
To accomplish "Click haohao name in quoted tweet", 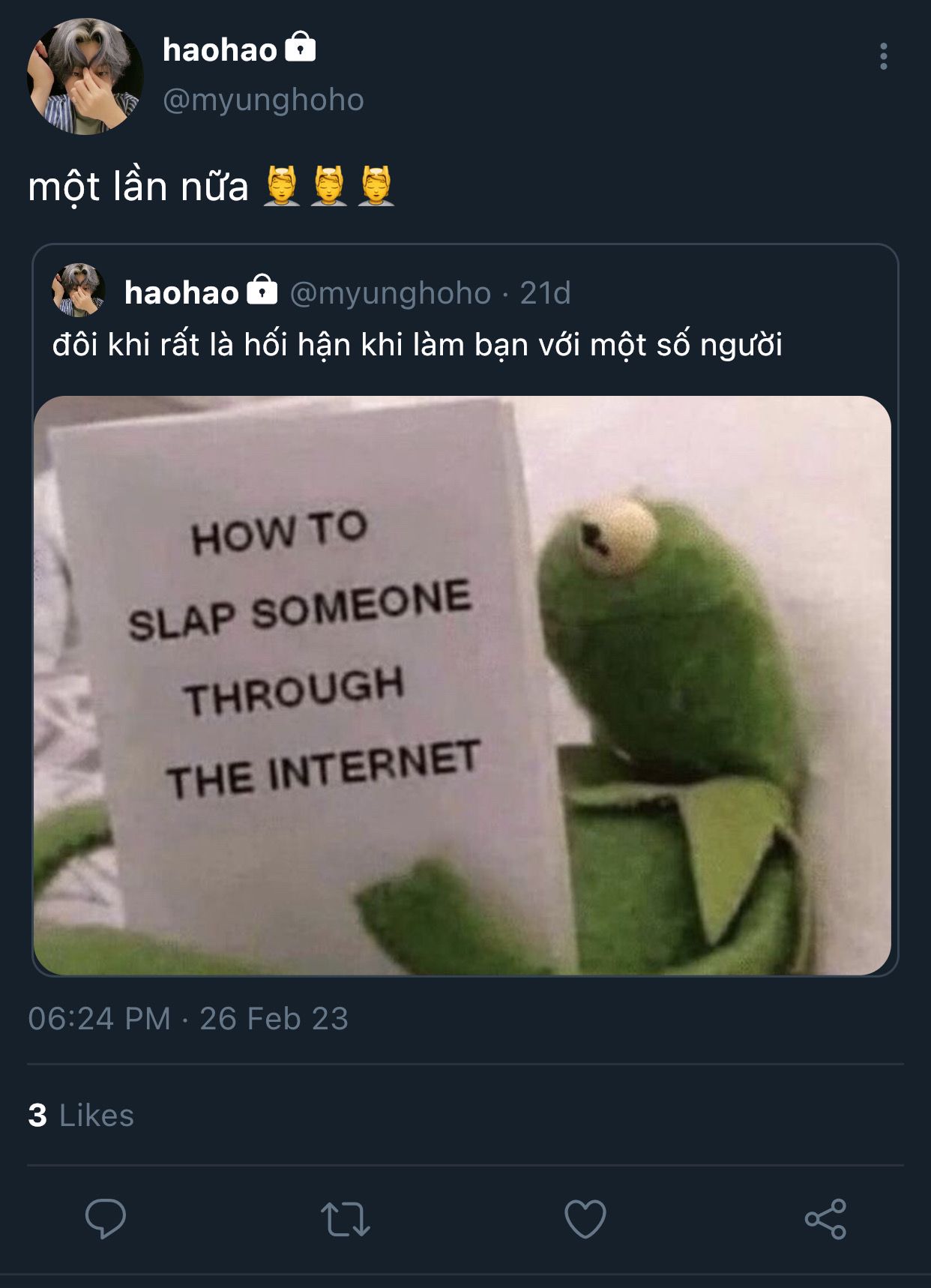I will tap(181, 292).
